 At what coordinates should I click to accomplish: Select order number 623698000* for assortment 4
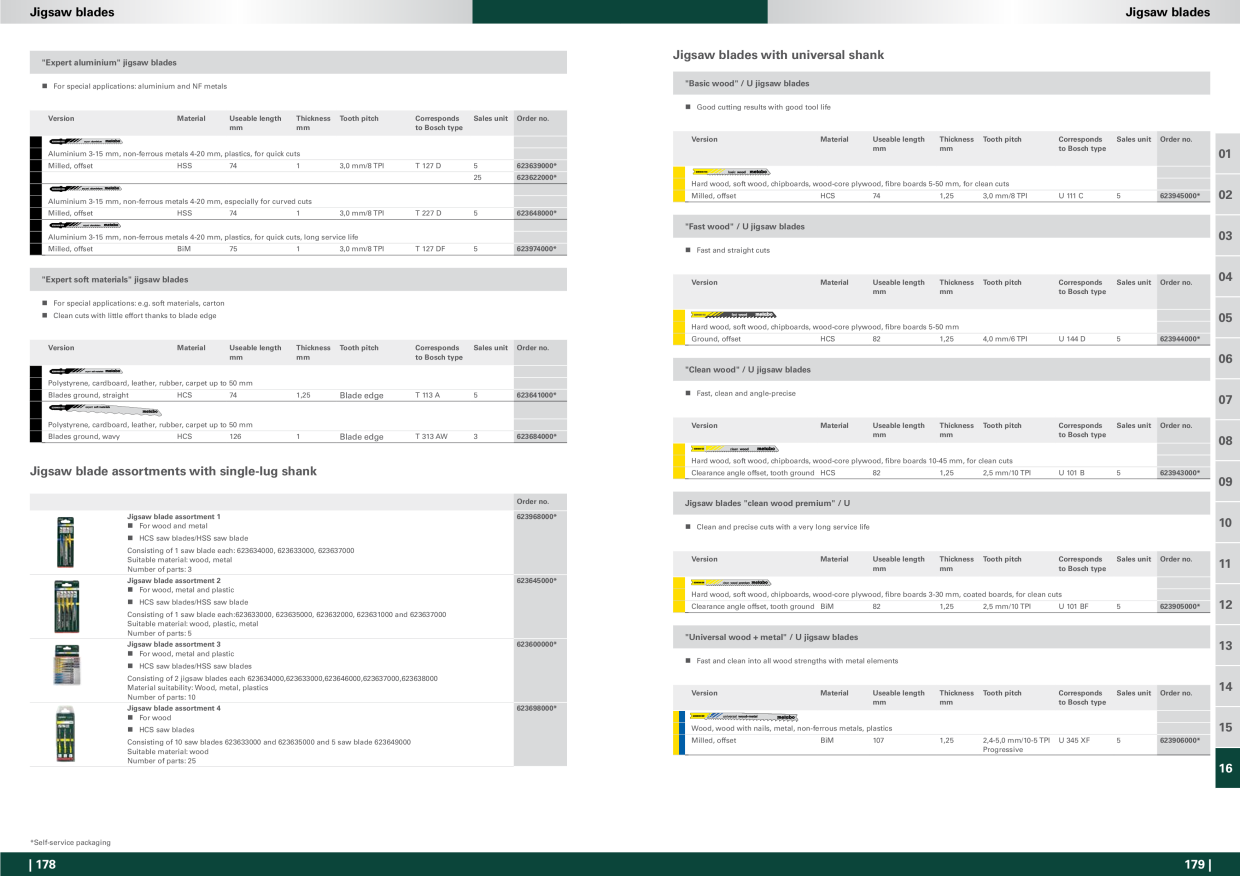coord(536,709)
